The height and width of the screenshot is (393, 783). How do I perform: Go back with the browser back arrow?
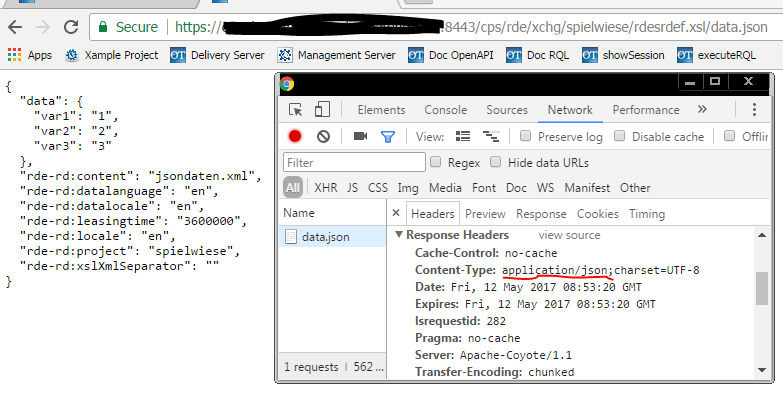point(15,27)
